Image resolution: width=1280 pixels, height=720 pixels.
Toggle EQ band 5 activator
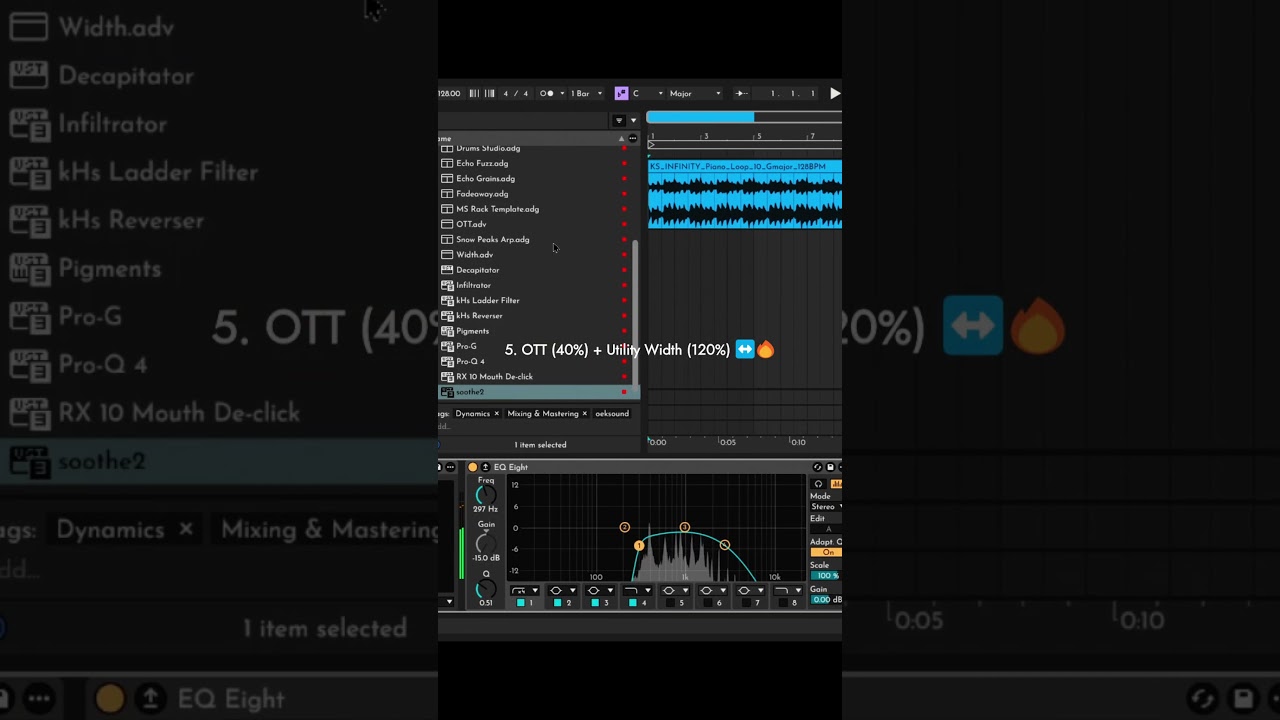(x=670, y=603)
